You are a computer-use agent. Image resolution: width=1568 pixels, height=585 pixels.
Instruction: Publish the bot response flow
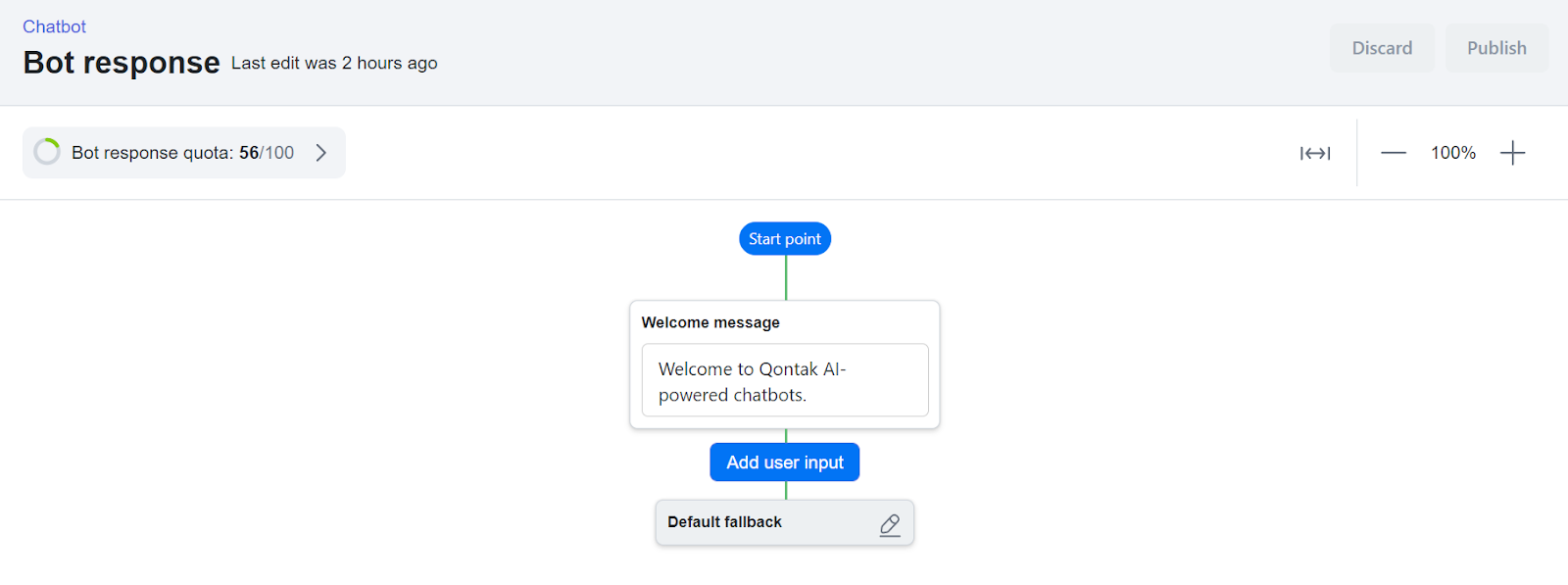tap(1496, 48)
